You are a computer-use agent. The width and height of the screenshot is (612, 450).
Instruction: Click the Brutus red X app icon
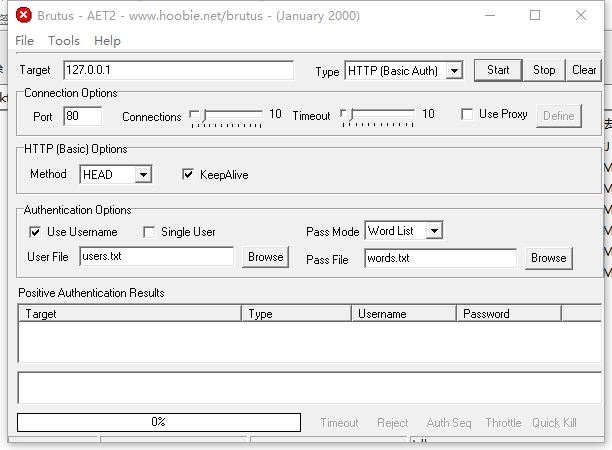(x=24, y=15)
